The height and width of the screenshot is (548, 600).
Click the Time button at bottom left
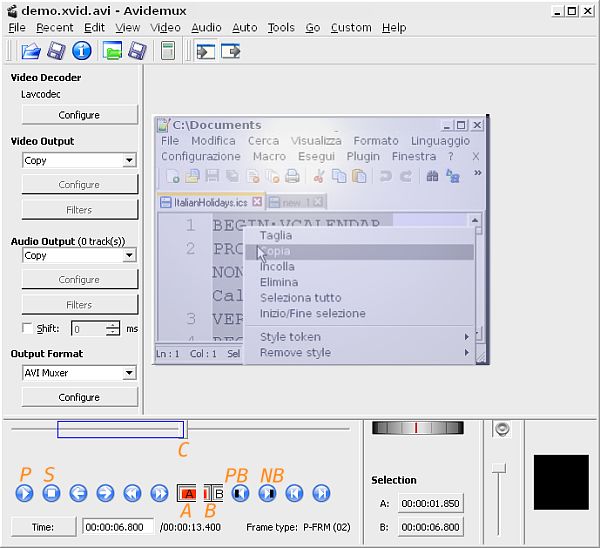[x=43, y=527]
